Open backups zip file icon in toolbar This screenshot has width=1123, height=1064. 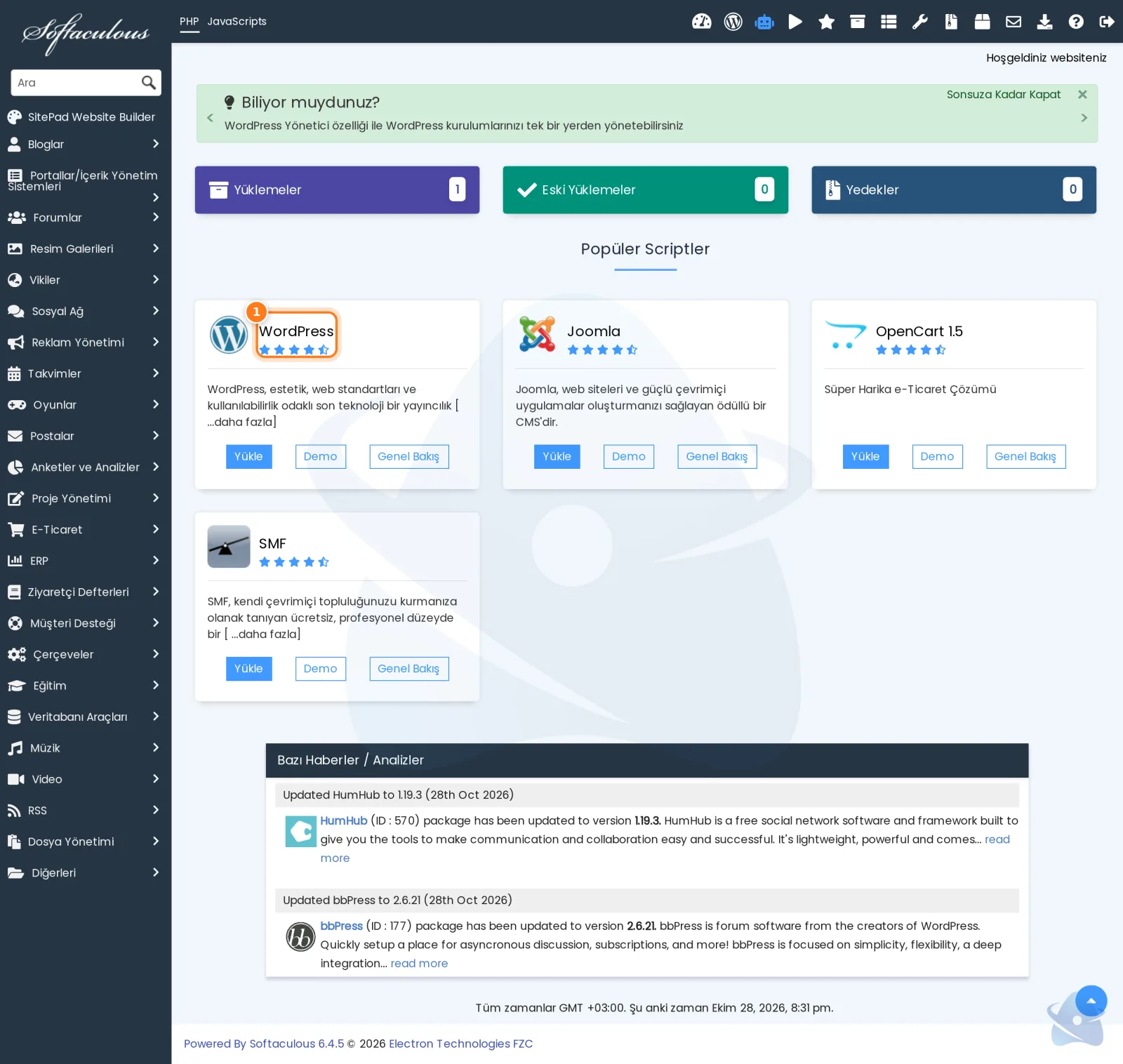pos(951,22)
